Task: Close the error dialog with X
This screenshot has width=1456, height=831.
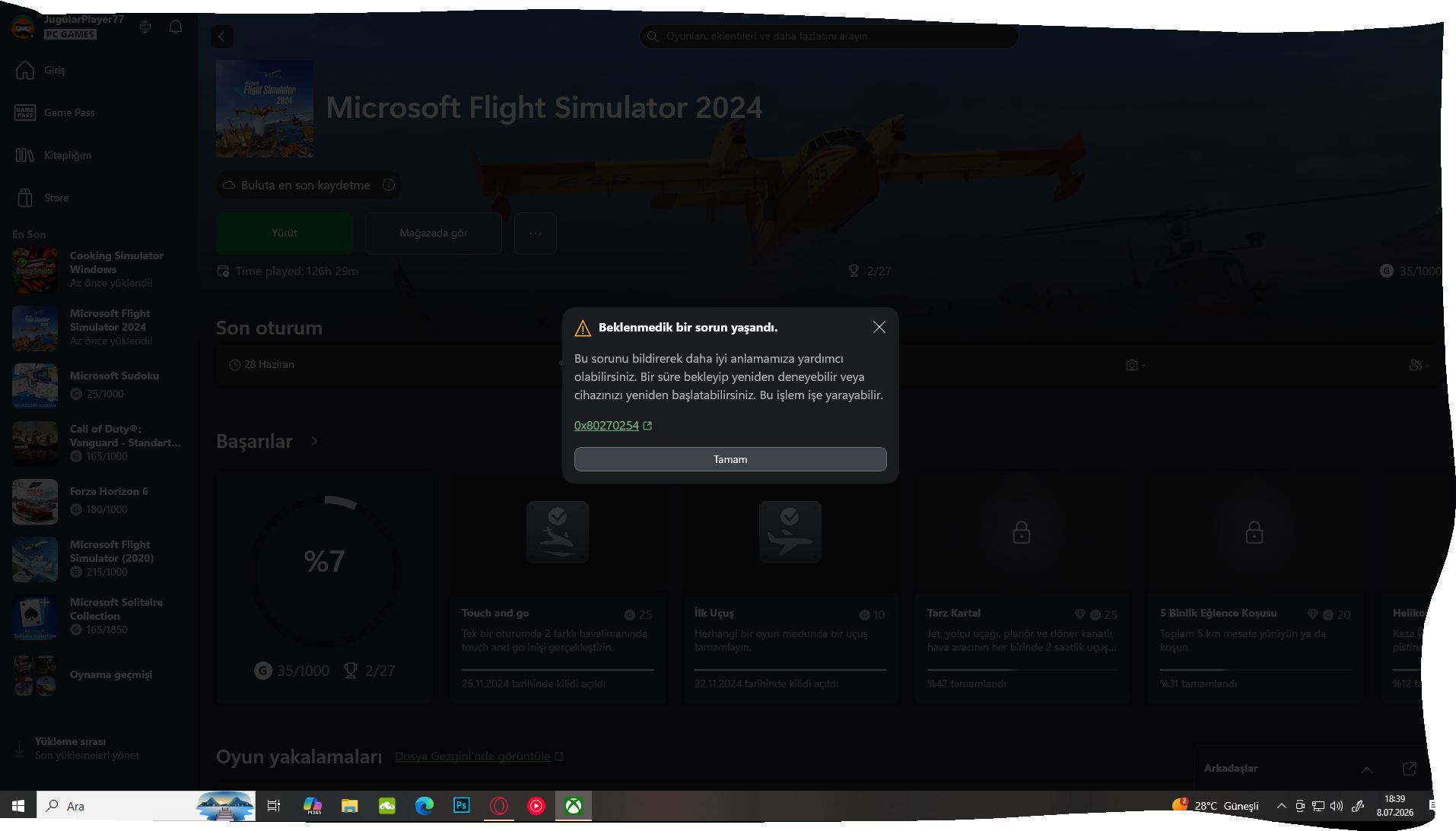Action: tap(879, 327)
